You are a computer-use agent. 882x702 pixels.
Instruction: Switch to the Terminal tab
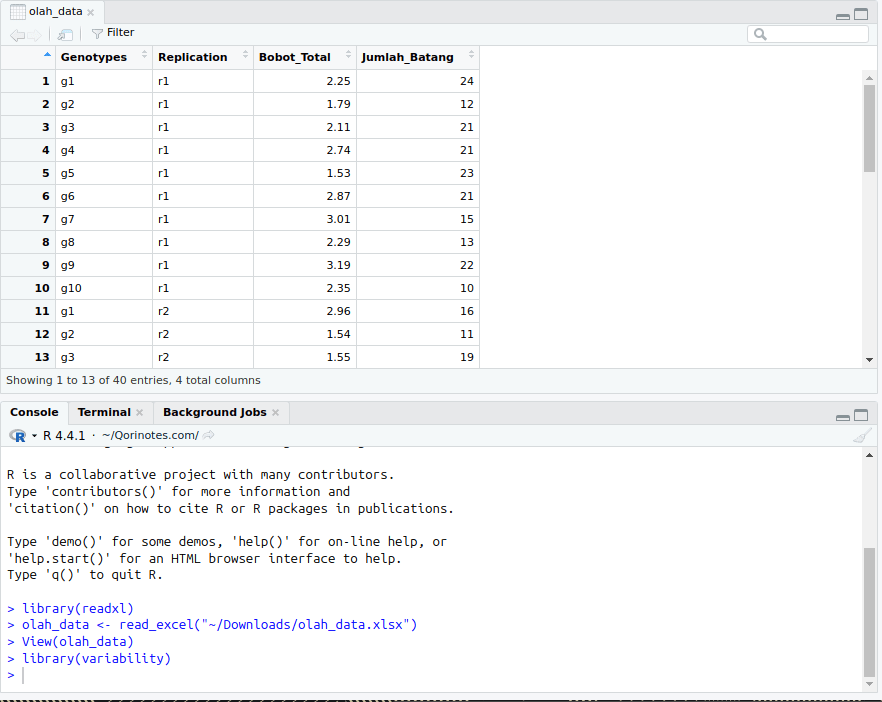(x=104, y=412)
